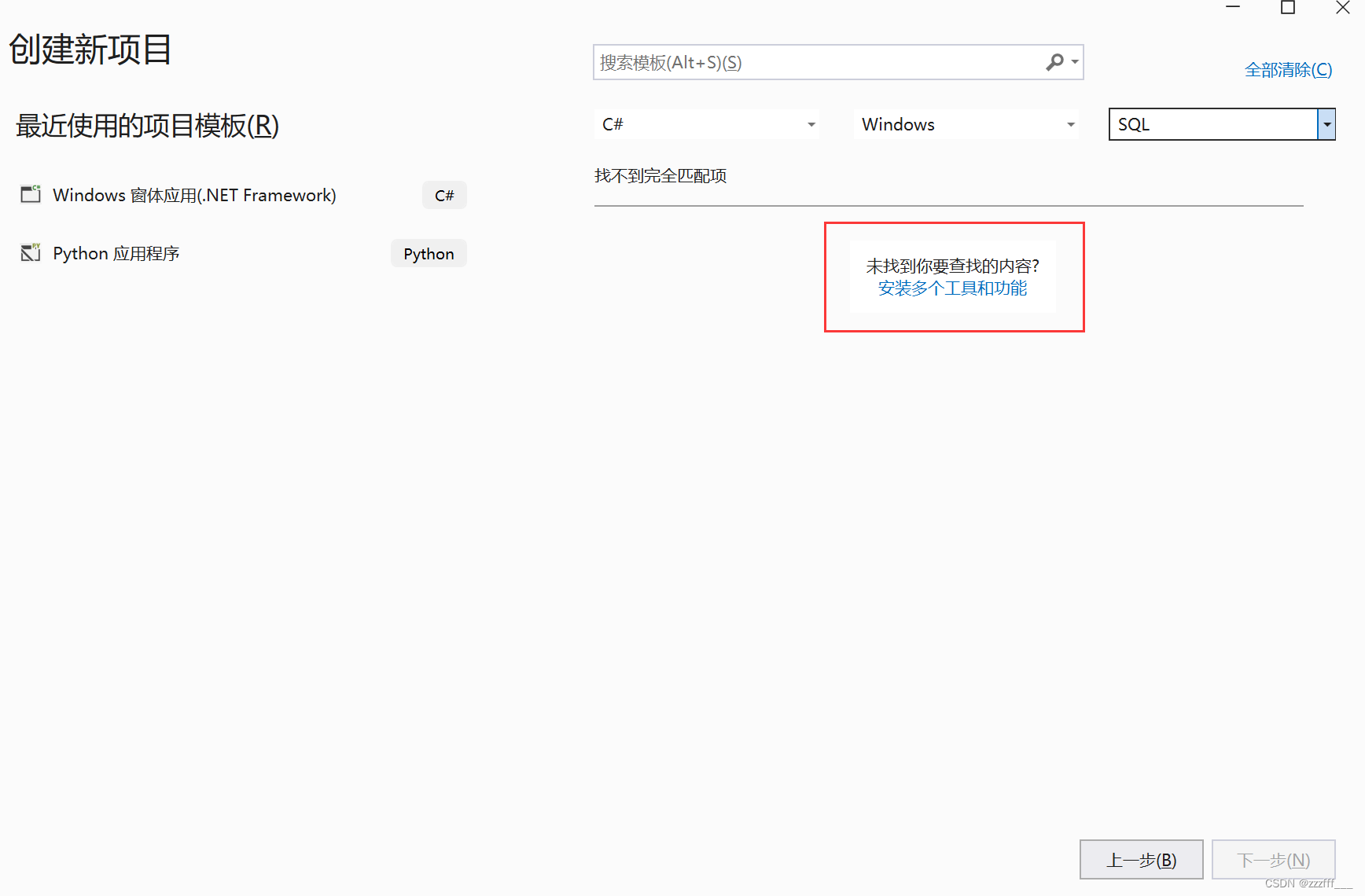This screenshot has height=896, width=1365.
Task: Click the 上一步(B) button
Action: point(1141,860)
